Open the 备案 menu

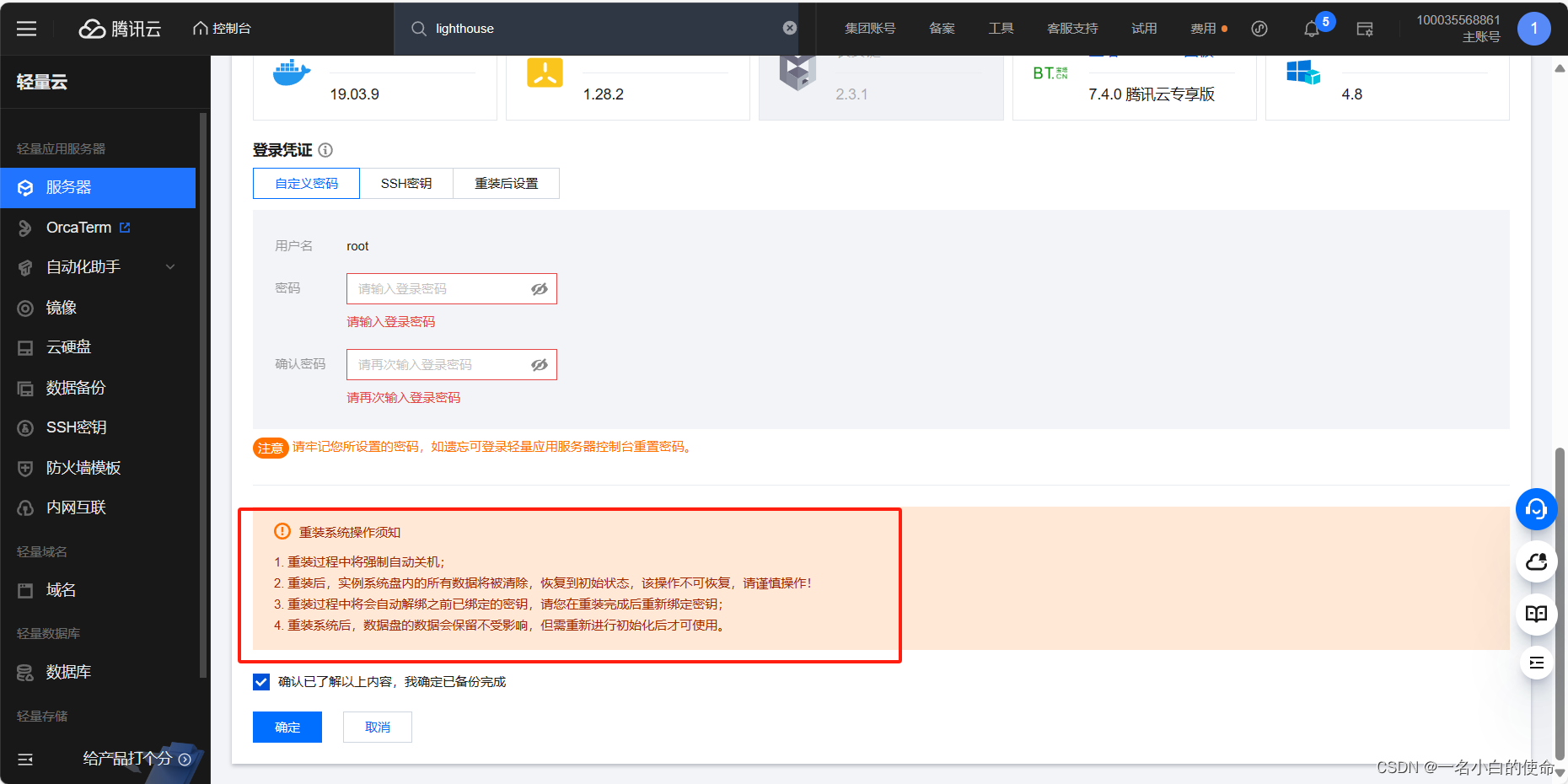tap(942, 29)
